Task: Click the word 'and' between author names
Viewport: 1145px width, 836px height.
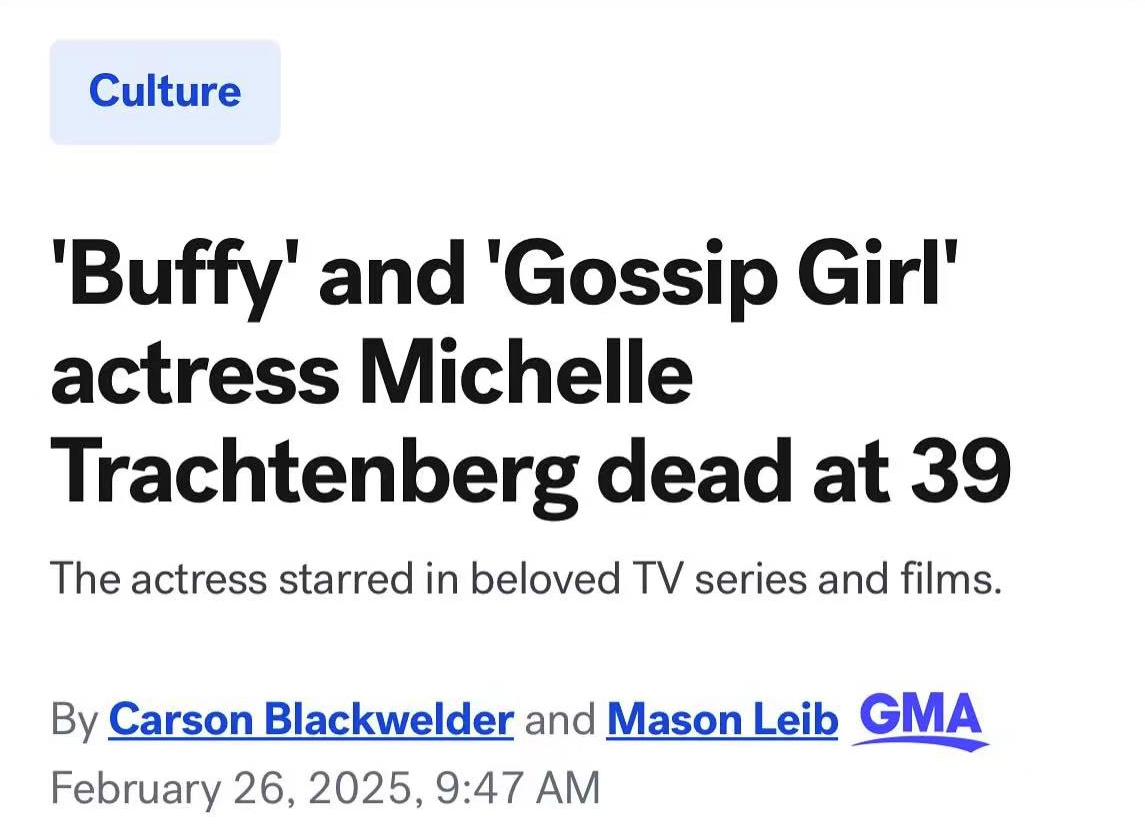Action: pos(560,720)
